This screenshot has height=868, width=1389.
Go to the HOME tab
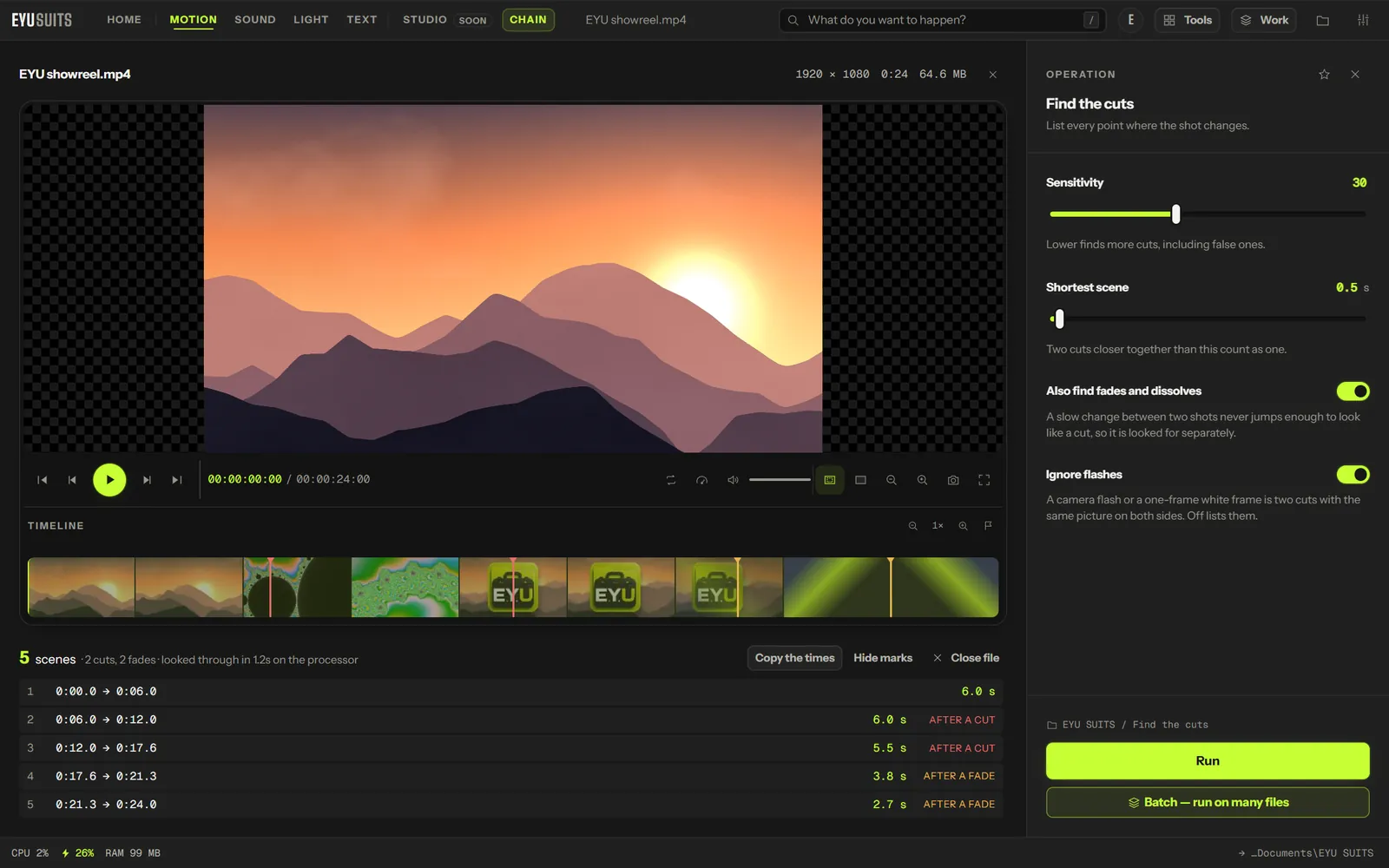point(124,19)
